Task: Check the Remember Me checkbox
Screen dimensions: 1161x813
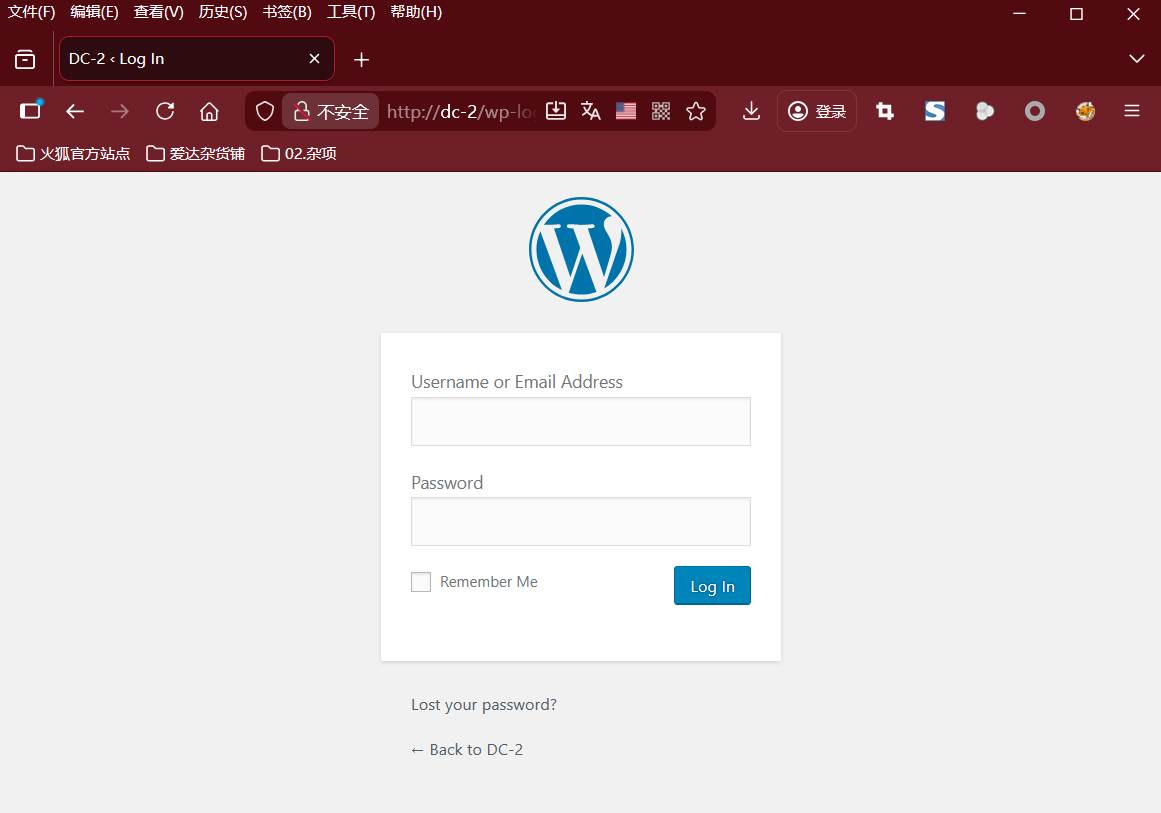Action: (x=421, y=582)
